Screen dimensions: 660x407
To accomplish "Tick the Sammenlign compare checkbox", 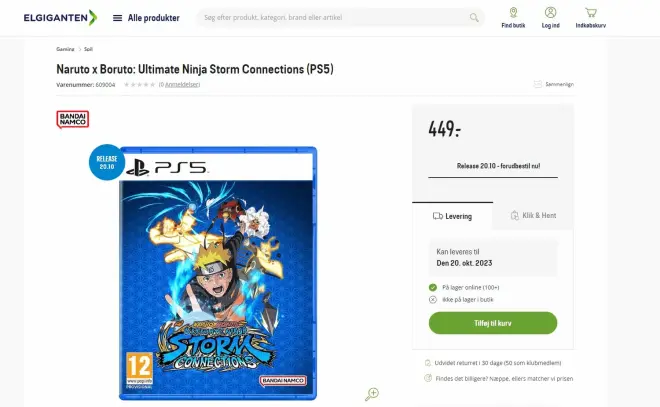I will click(x=538, y=85).
